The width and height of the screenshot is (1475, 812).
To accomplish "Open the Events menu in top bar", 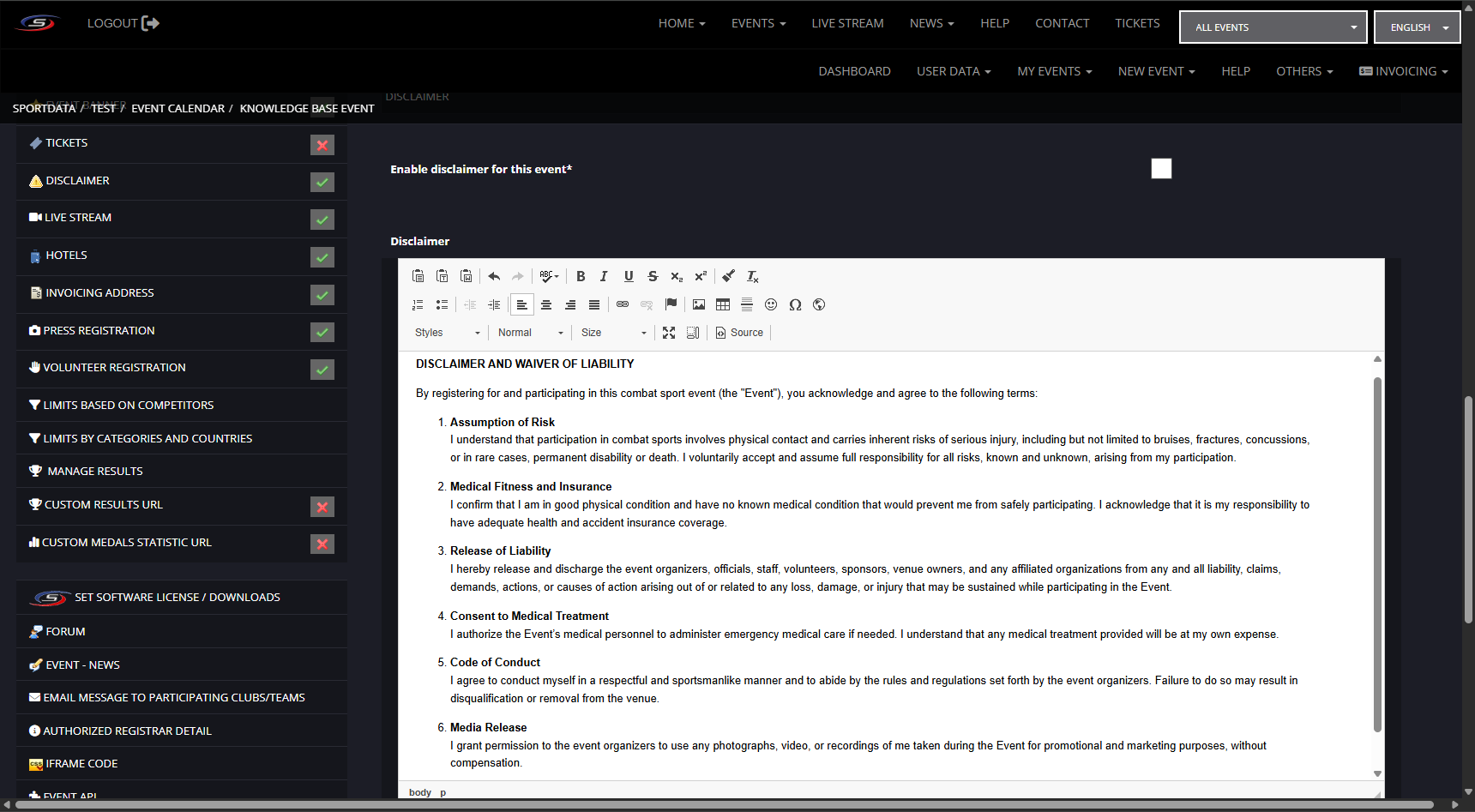I will [x=758, y=23].
